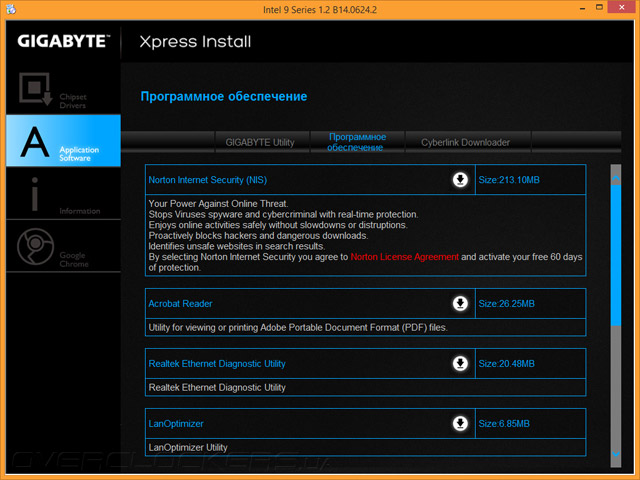Screen dimensions: 640x480
Task: Click the Norton Internet Security (NIS) title
Action: point(207,180)
